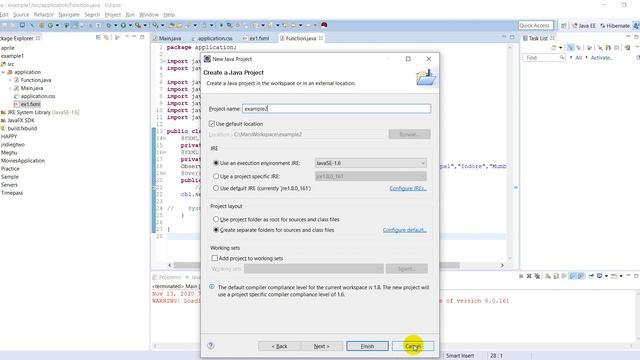Click the Remove All Terminated icon in console

(537, 276)
